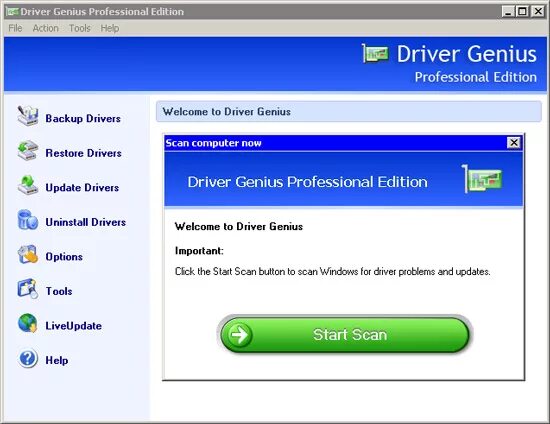The width and height of the screenshot is (550, 424).
Task: Click the green arrow on Start Scan
Action: [240, 335]
